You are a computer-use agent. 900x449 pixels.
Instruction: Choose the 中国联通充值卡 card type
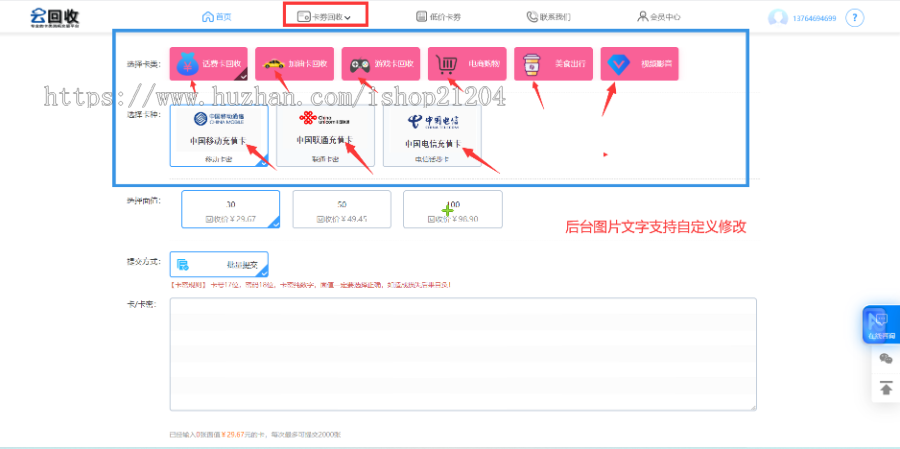[325, 136]
